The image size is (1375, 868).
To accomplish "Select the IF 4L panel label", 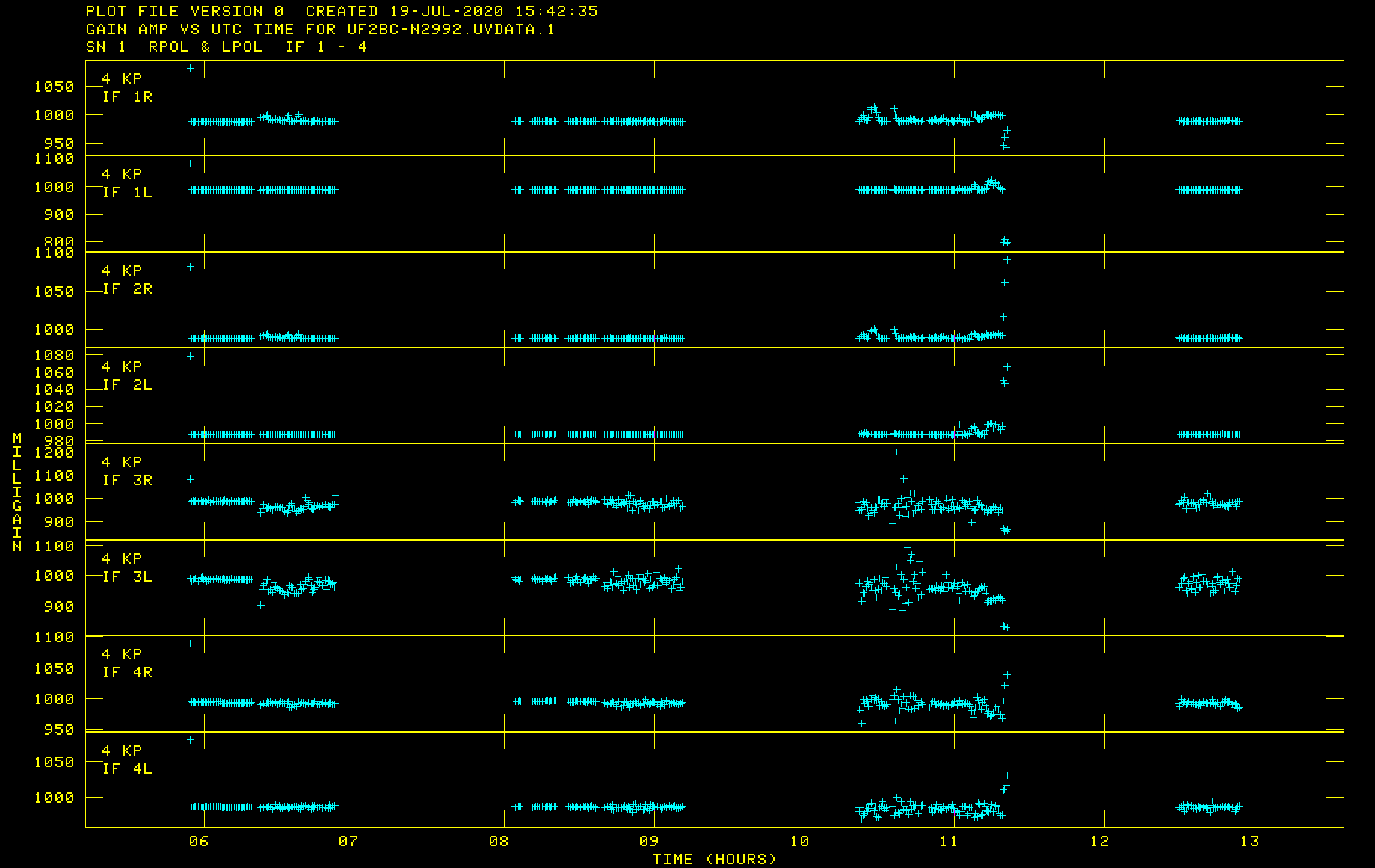I will (x=127, y=769).
